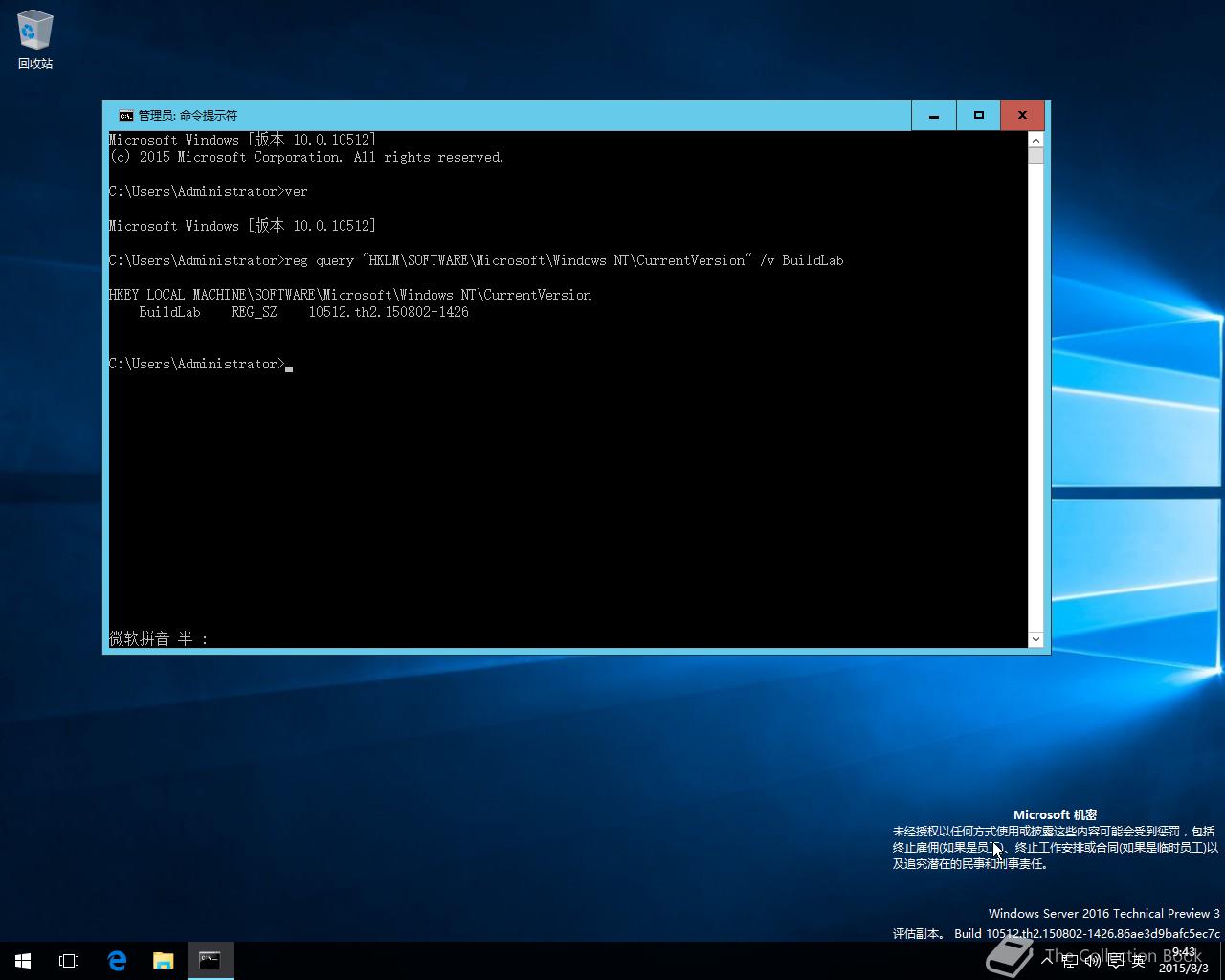Switch the input language indicator
This screenshot has width=1225, height=980.
tap(1139, 961)
